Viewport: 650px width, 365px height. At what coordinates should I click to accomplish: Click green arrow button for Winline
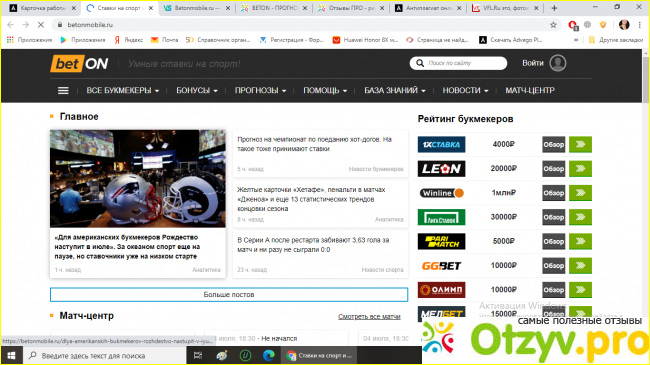point(580,193)
